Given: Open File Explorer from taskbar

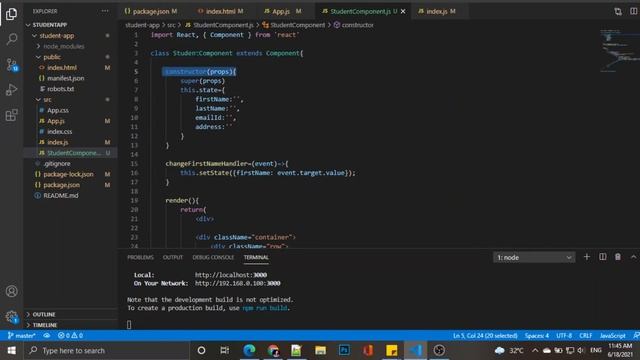Looking at the screenshot, I should (320, 350).
